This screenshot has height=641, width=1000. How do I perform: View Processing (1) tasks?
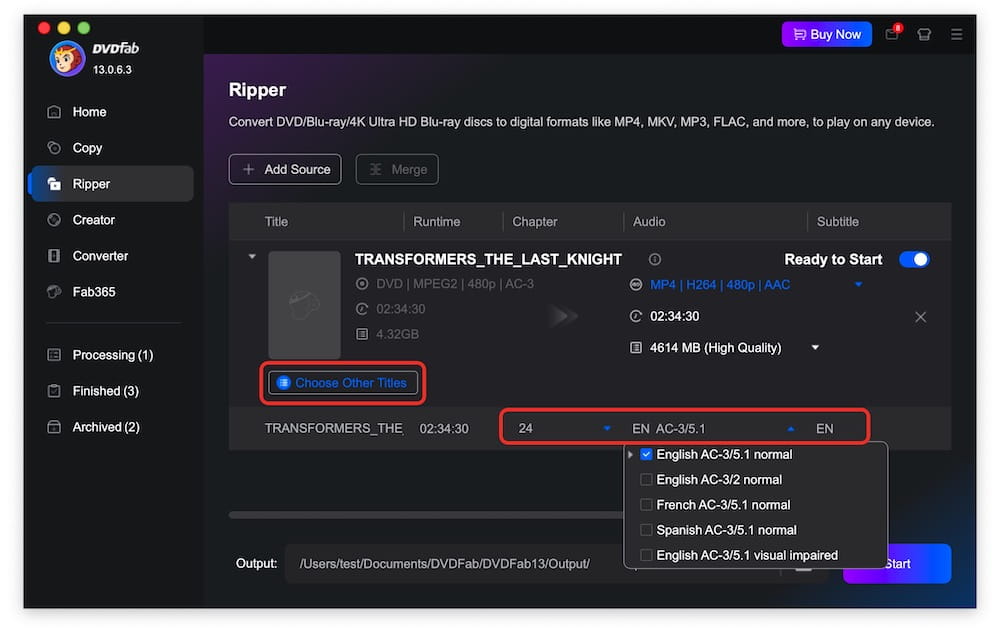coord(113,355)
